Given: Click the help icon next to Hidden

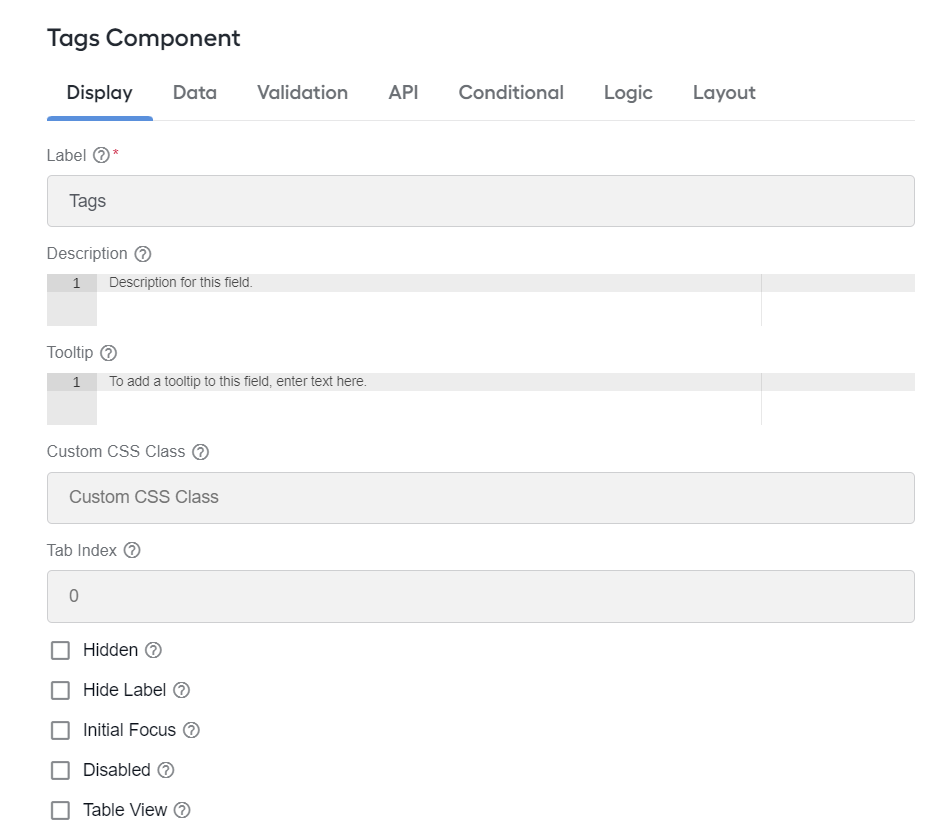Looking at the screenshot, I should (x=153, y=650).
